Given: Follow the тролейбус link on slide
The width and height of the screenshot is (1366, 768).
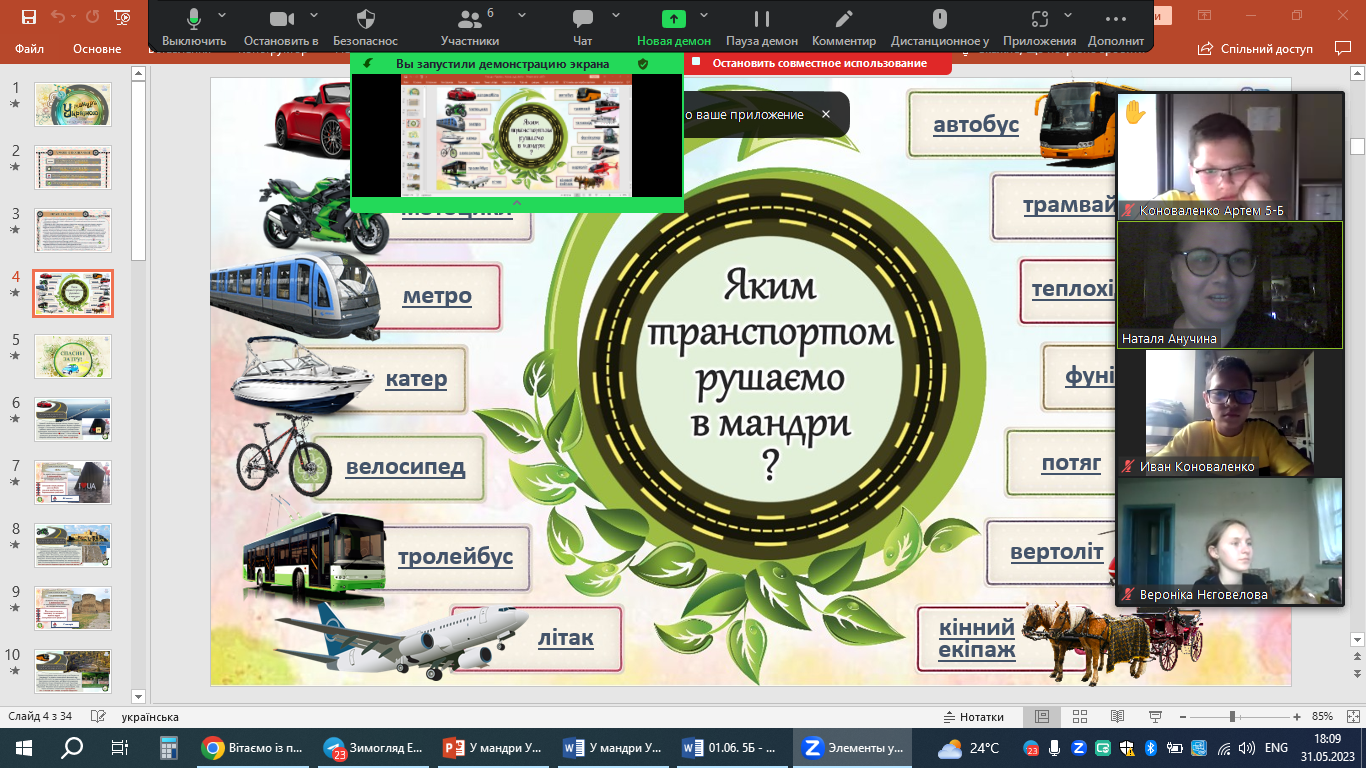Looking at the screenshot, I should (x=455, y=558).
